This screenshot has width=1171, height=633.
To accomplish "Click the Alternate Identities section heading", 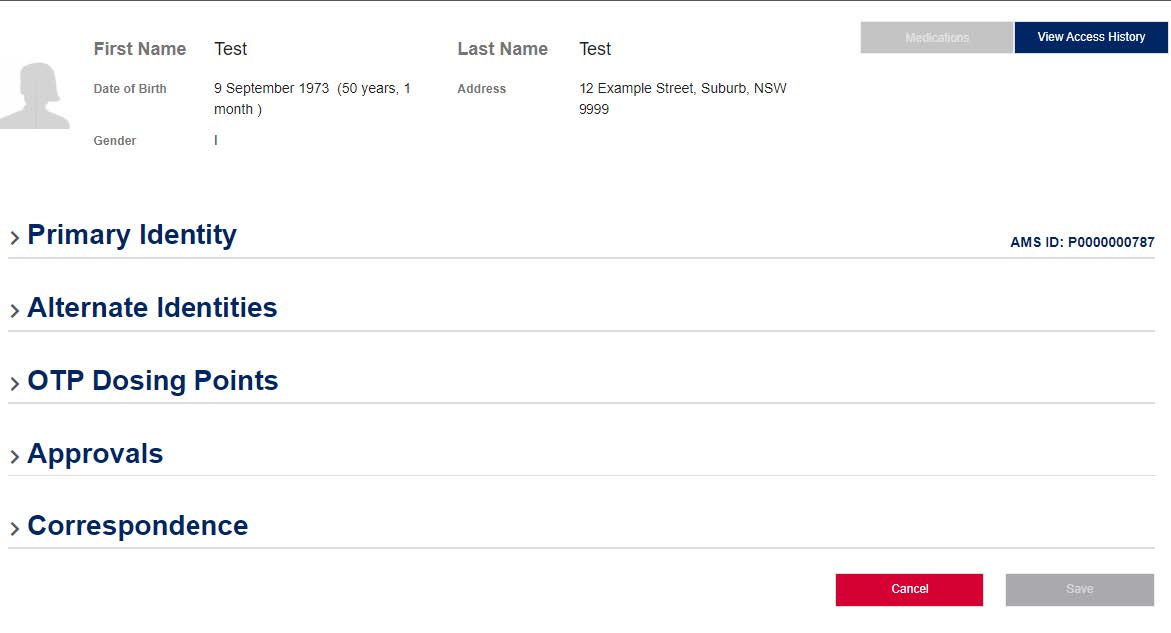I will [152, 308].
